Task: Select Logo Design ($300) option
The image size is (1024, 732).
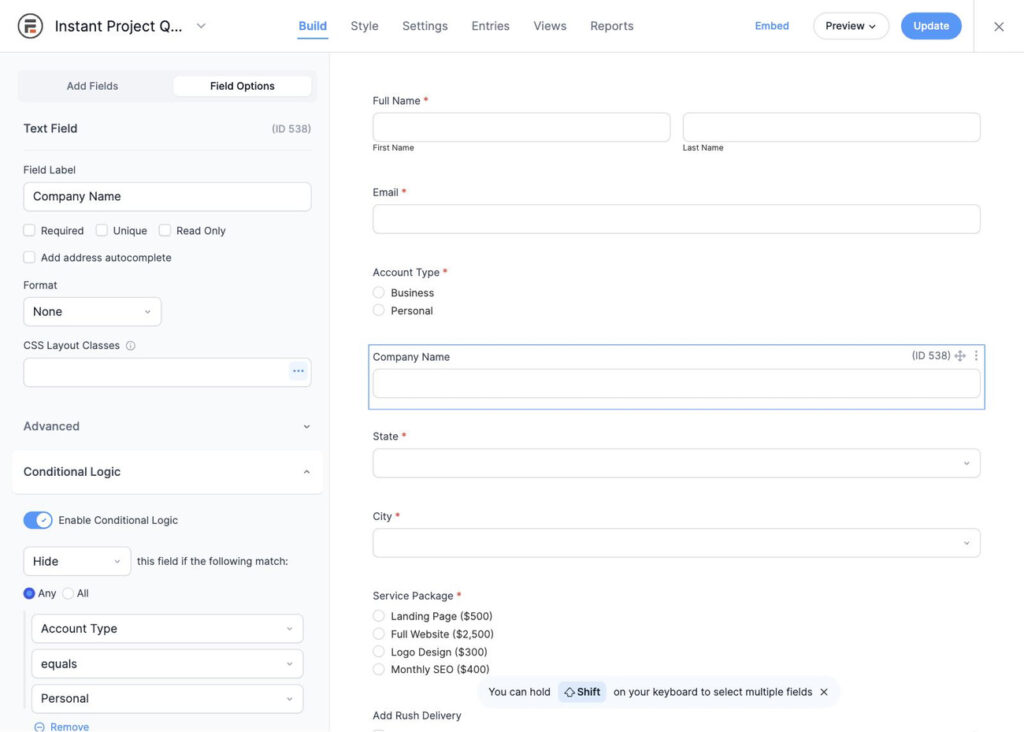Action: 379,652
